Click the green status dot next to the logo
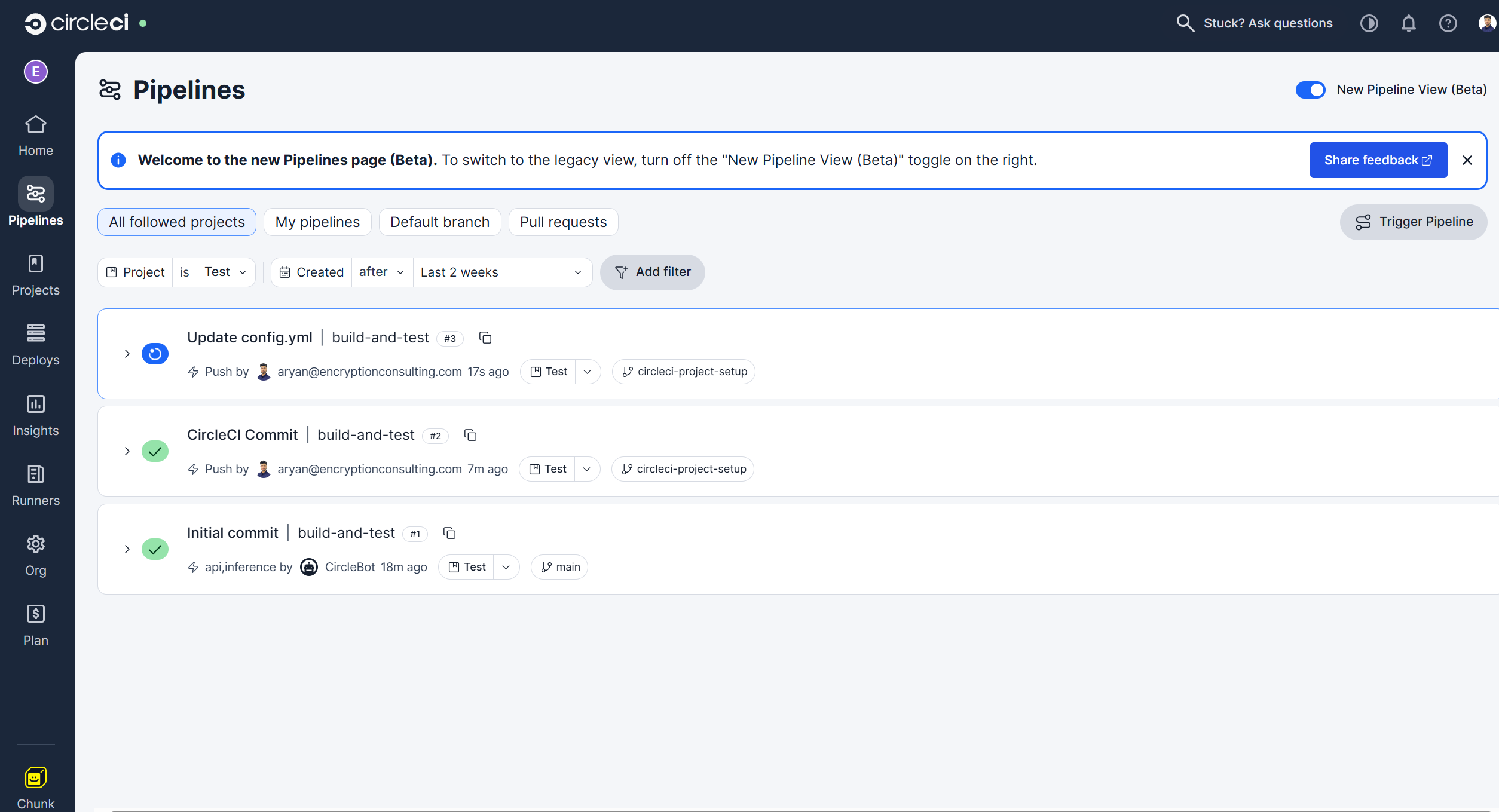Image resolution: width=1499 pixels, height=812 pixels. [x=143, y=23]
